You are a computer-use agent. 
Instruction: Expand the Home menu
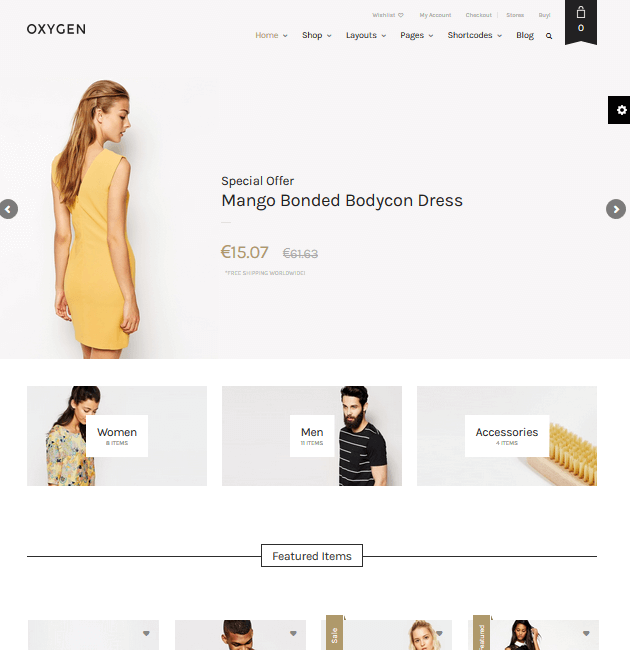[x=271, y=35]
